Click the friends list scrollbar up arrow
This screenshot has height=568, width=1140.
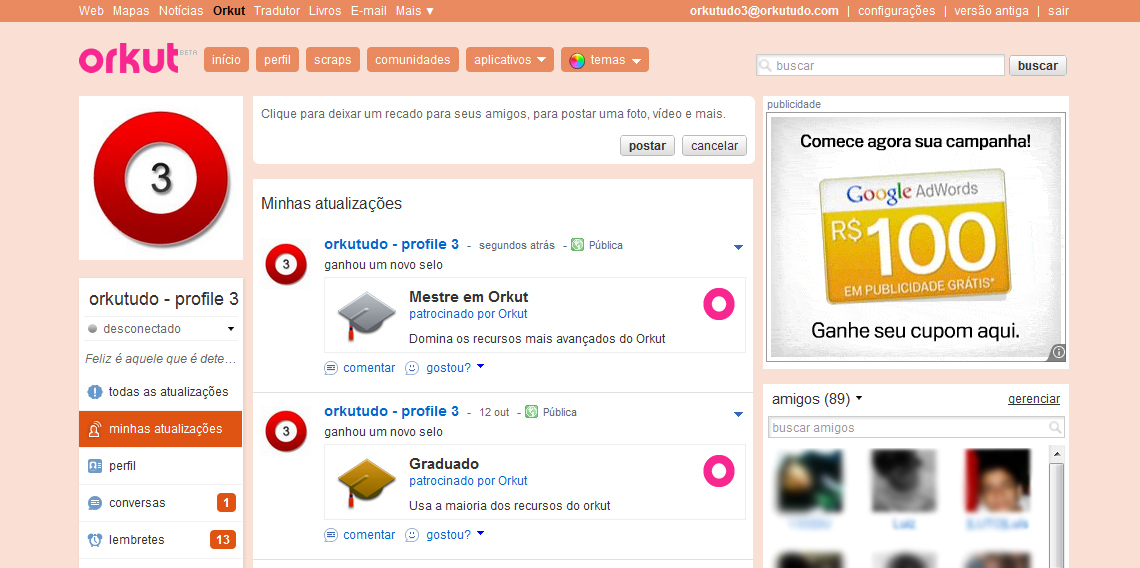(1058, 453)
